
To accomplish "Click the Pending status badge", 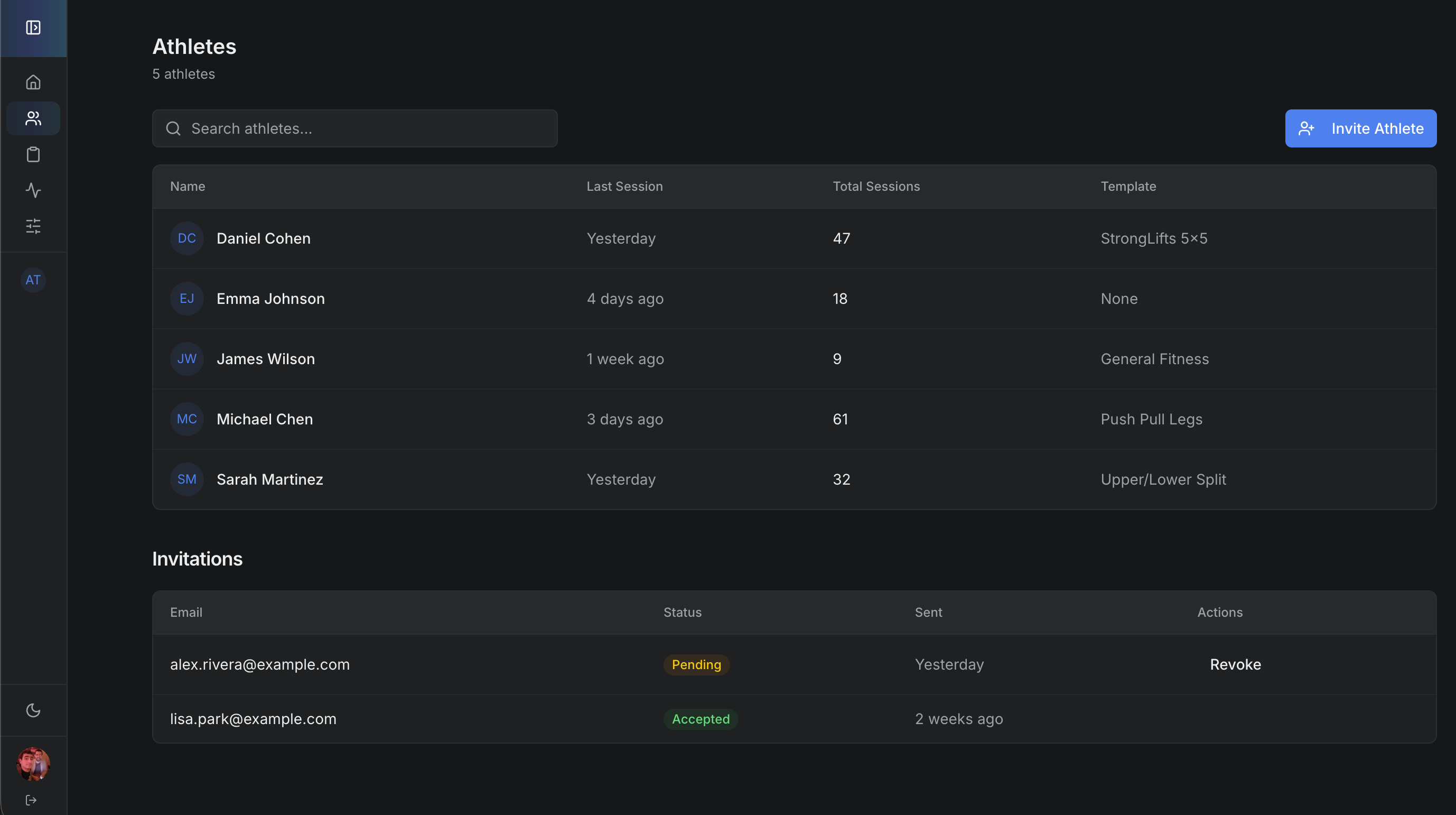I will coord(696,664).
